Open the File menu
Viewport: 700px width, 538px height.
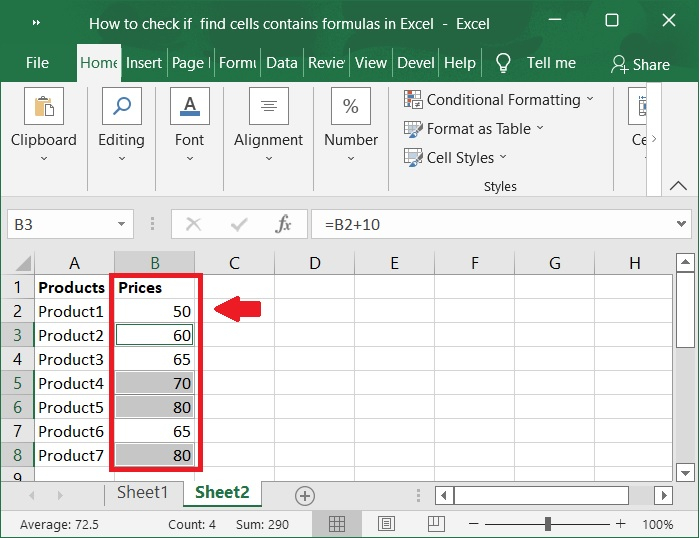click(37, 63)
